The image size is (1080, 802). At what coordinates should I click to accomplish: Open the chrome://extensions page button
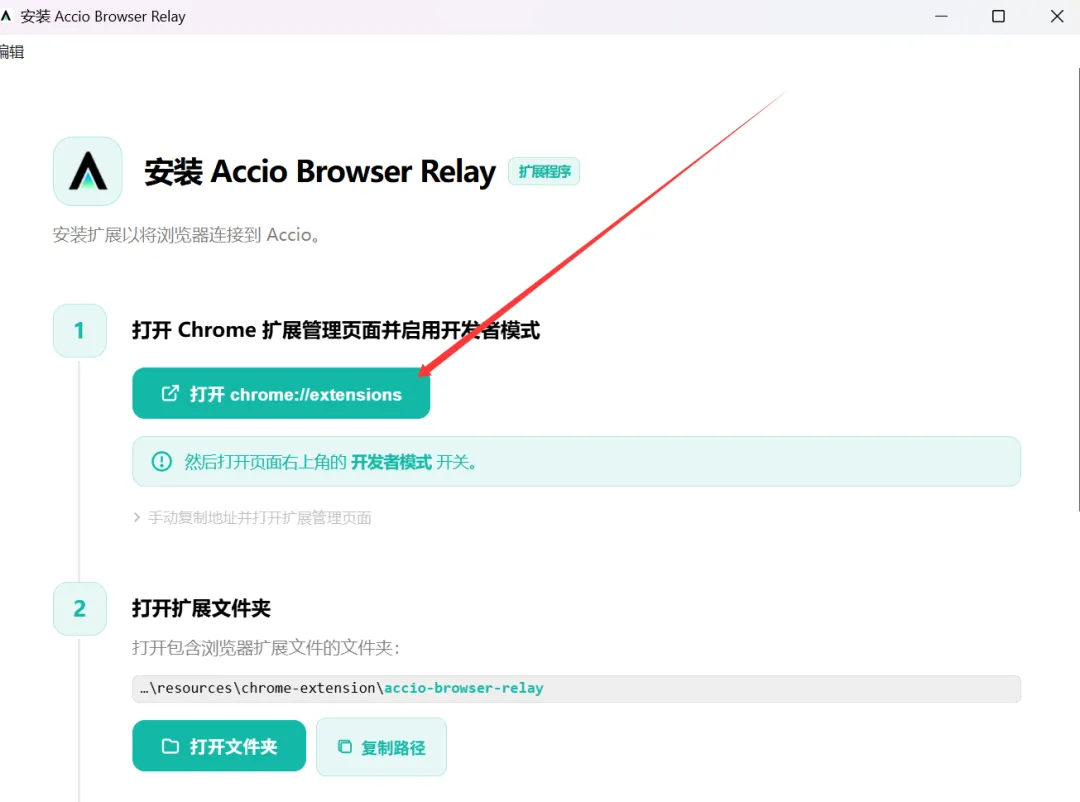click(281, 393)
